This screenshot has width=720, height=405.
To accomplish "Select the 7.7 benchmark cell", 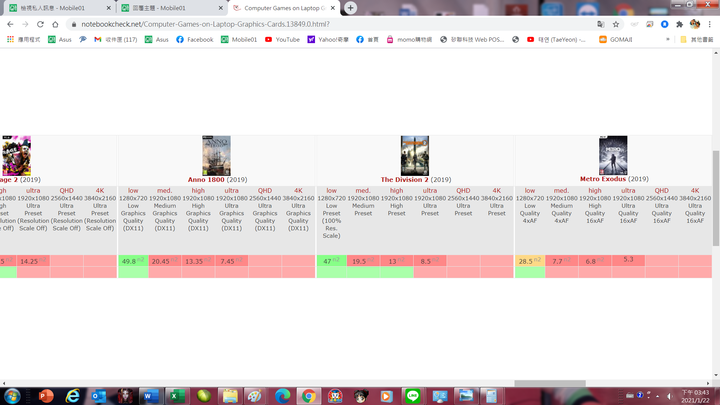I will pos(561,261).
